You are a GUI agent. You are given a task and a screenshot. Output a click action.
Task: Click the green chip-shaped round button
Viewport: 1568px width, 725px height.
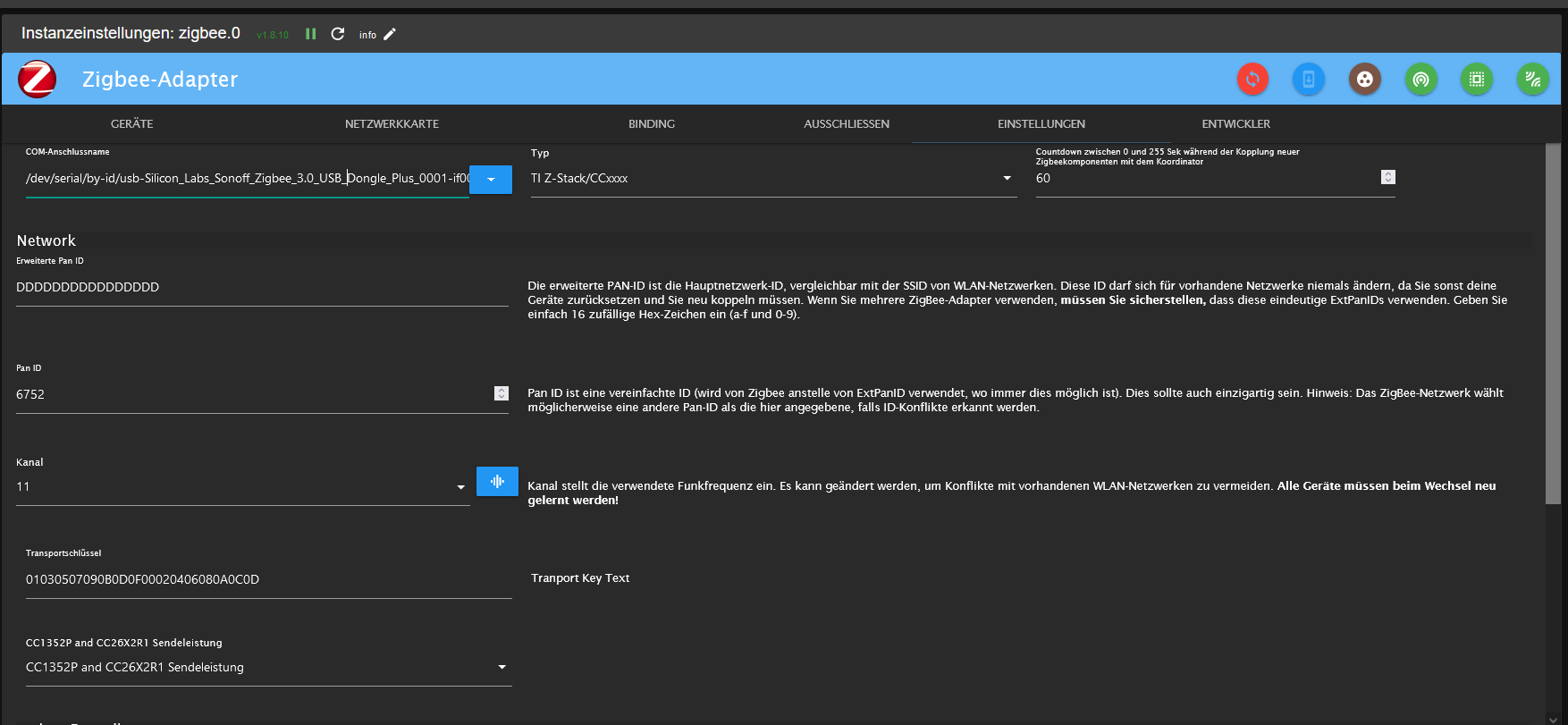(1477, 79)
